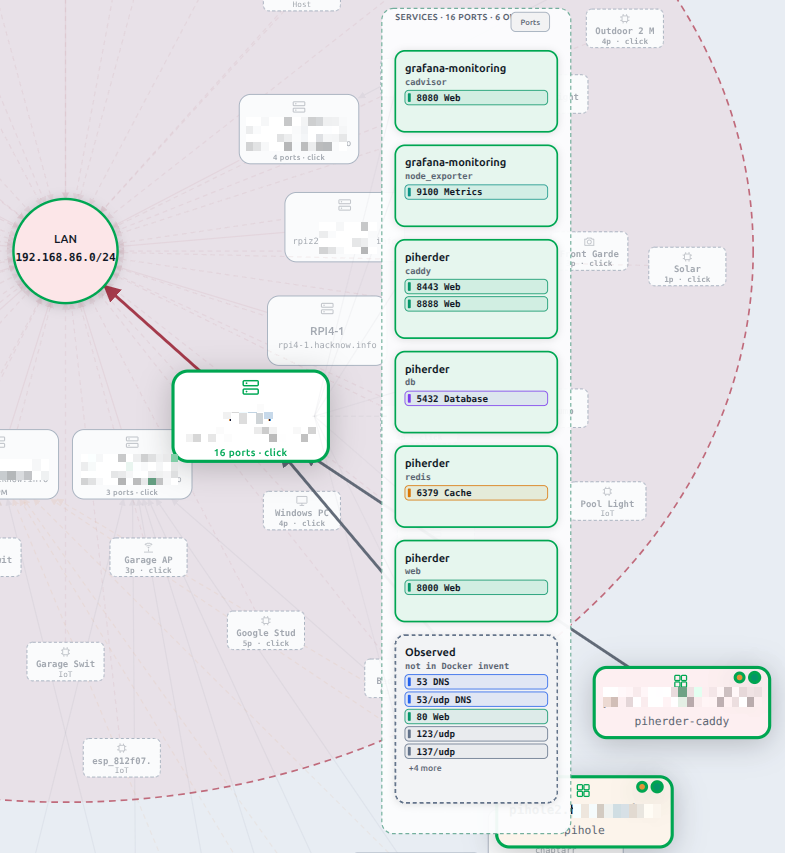Image resolution: width=785 pixels, height=853 pixels.
Task: Expand the 16 ports · click label
Action: pyautogui.click(x=250, y=453)
